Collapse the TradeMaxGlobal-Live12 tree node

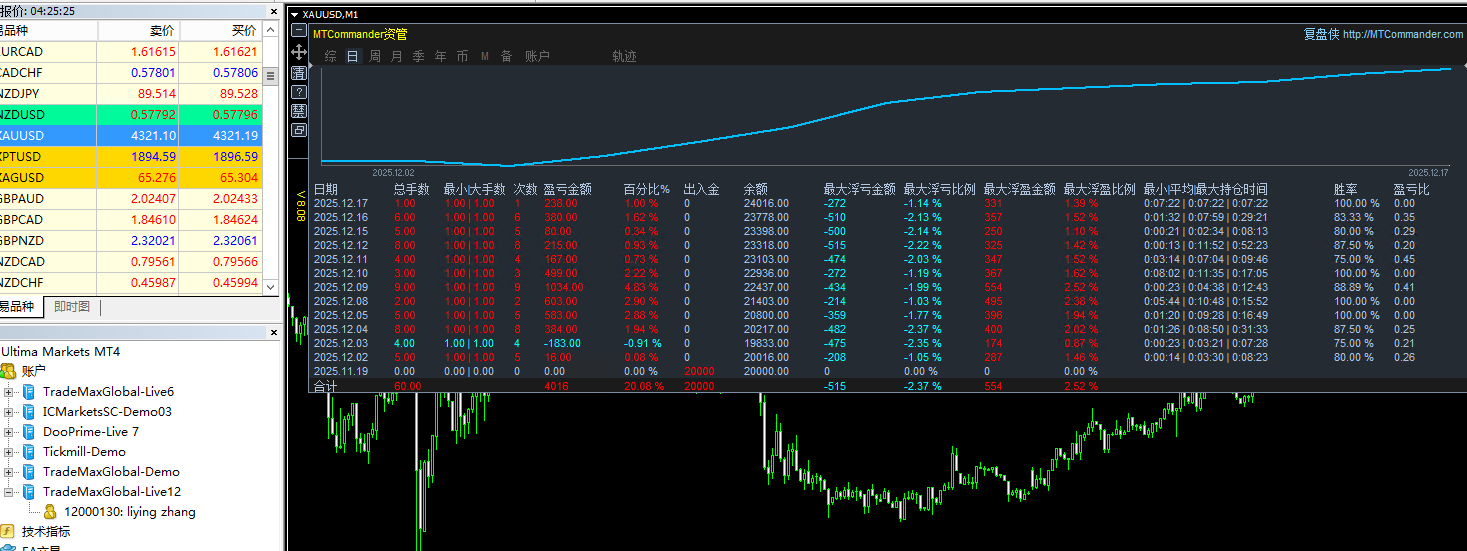pyautogui.click(x=9, y=491)
